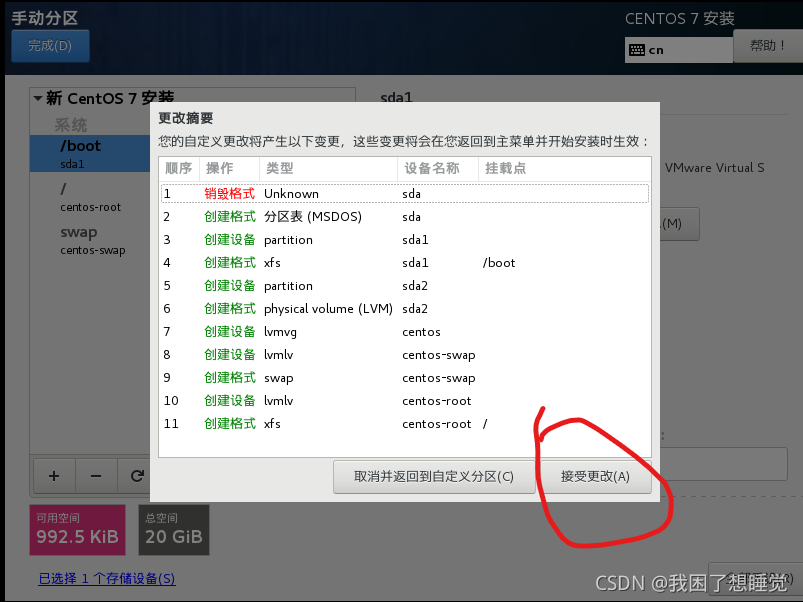Select row 7 lvmvg centos
This screenshot has width=803, height=602.
[405, 332]
